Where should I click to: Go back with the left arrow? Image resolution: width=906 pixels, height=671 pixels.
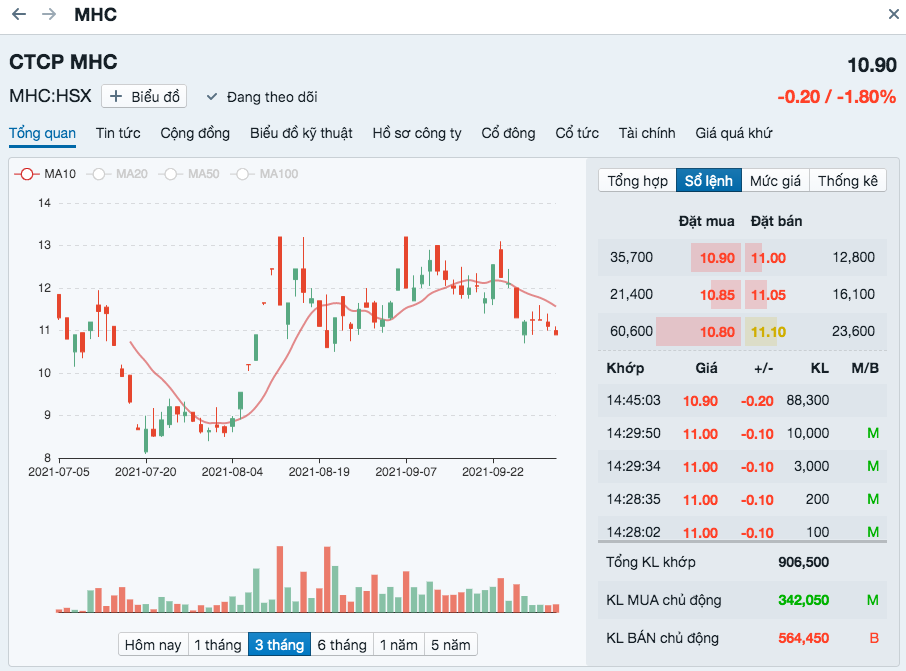(19, 14)
